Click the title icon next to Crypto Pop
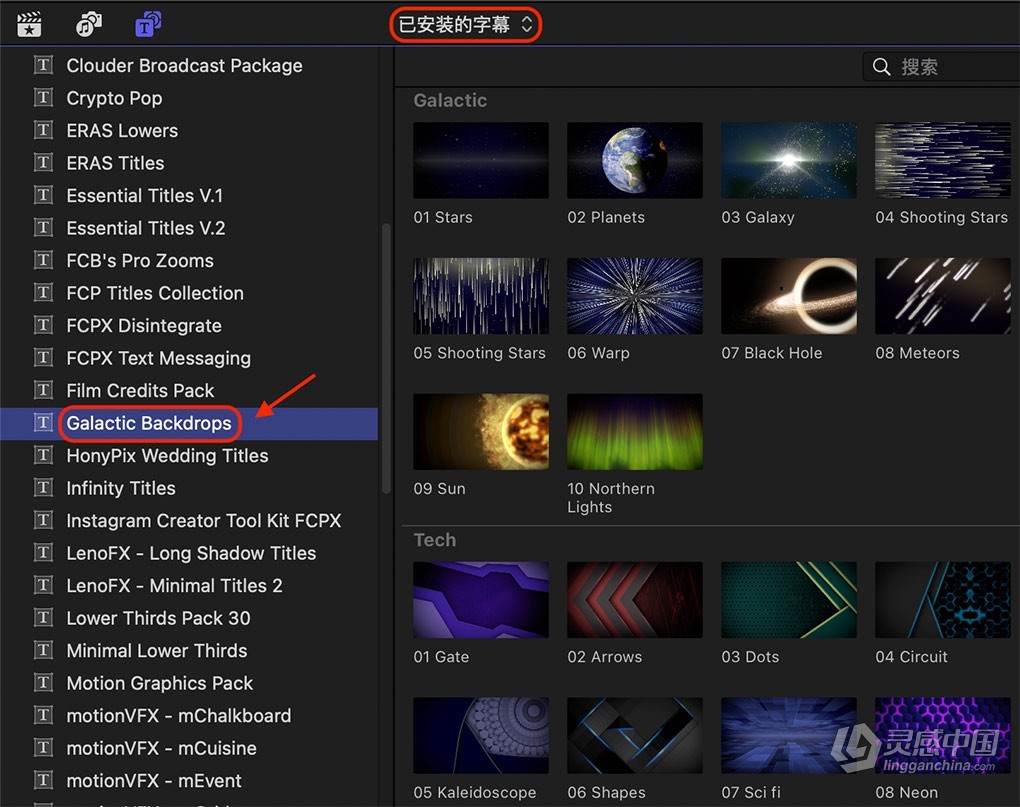Image resolution: width=1020 pixels, height=807 pixels. click(43, 98)
